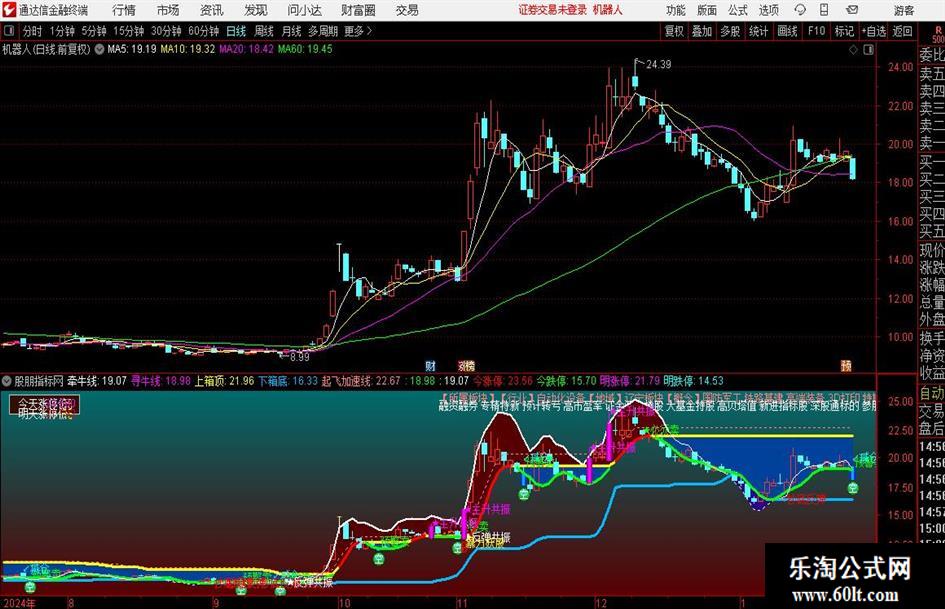Image resolution: width=945 pixels, height=609 pixels.
Task: Click the 多股 toolbar button
Action: 730,31
